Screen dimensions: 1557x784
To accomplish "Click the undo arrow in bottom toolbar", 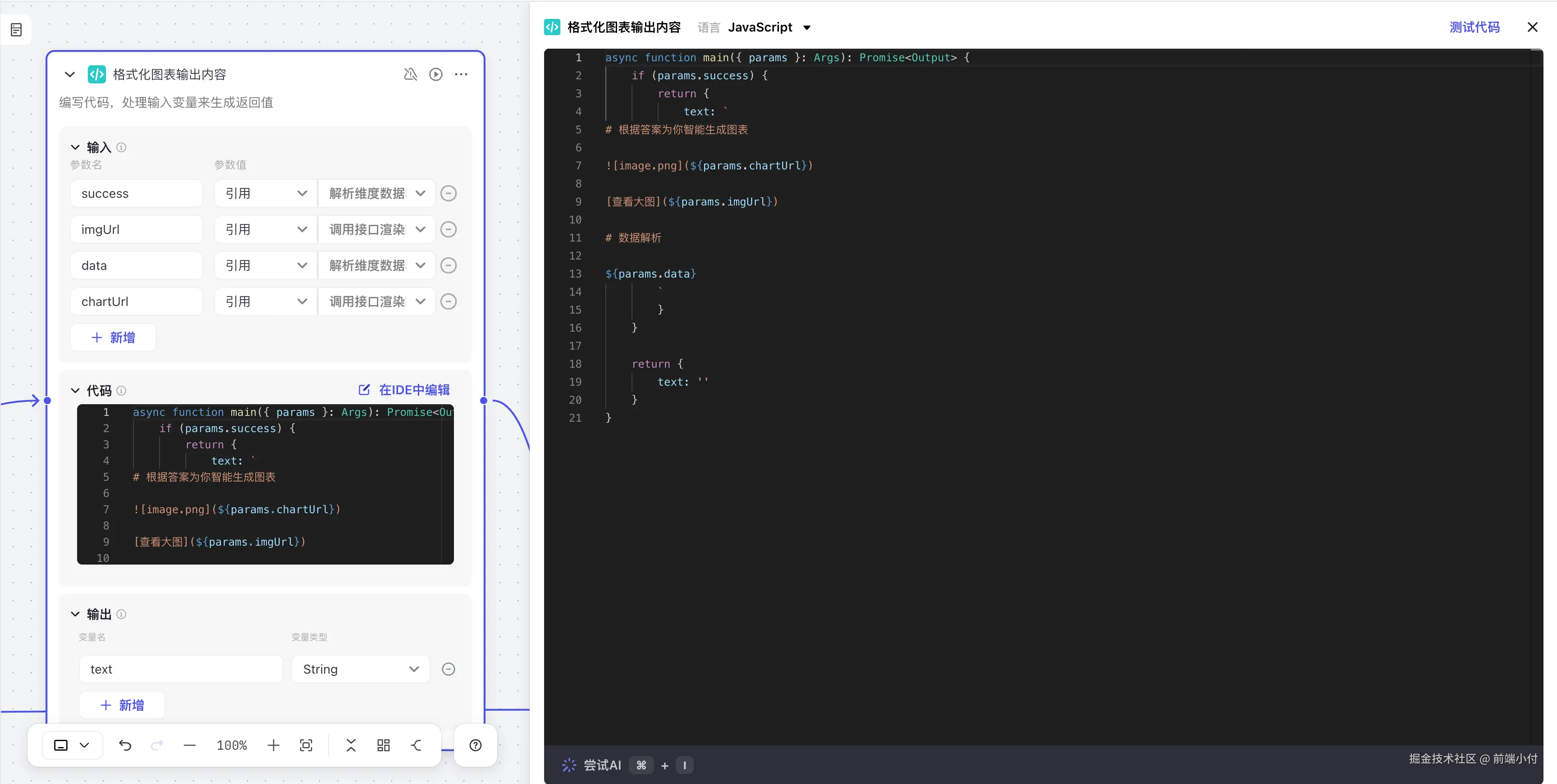I will click(125, 745).
